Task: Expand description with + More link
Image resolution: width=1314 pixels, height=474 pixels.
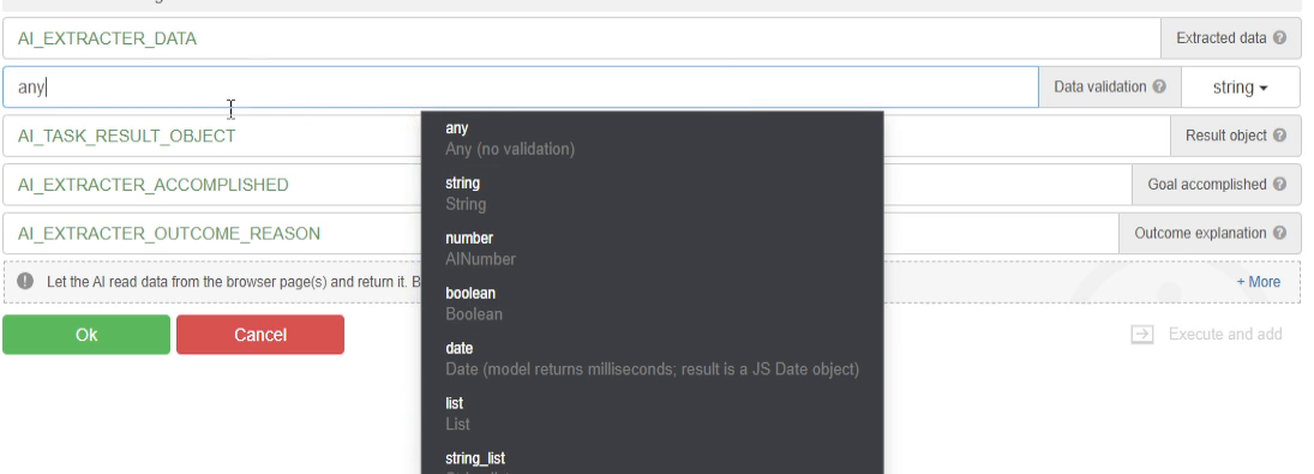Action: pyautogui.click(x=1258, y=282)
